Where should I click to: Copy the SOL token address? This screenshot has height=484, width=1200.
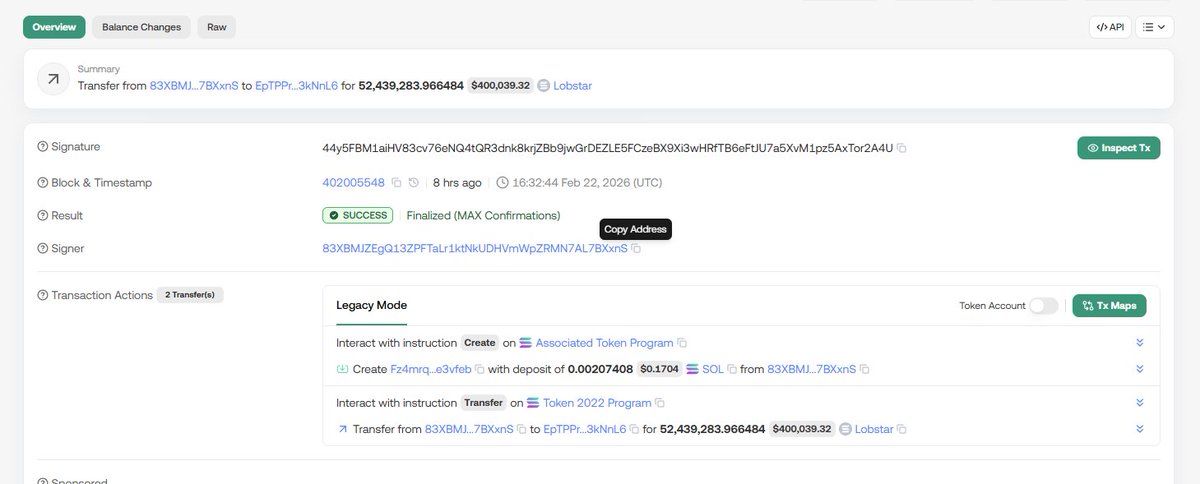732,369
